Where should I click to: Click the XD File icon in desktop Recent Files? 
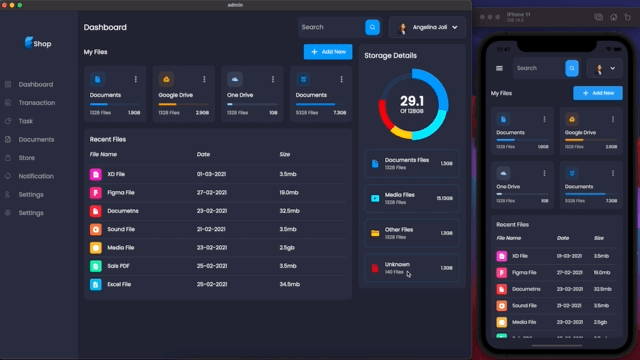click(x=96, y=174)
